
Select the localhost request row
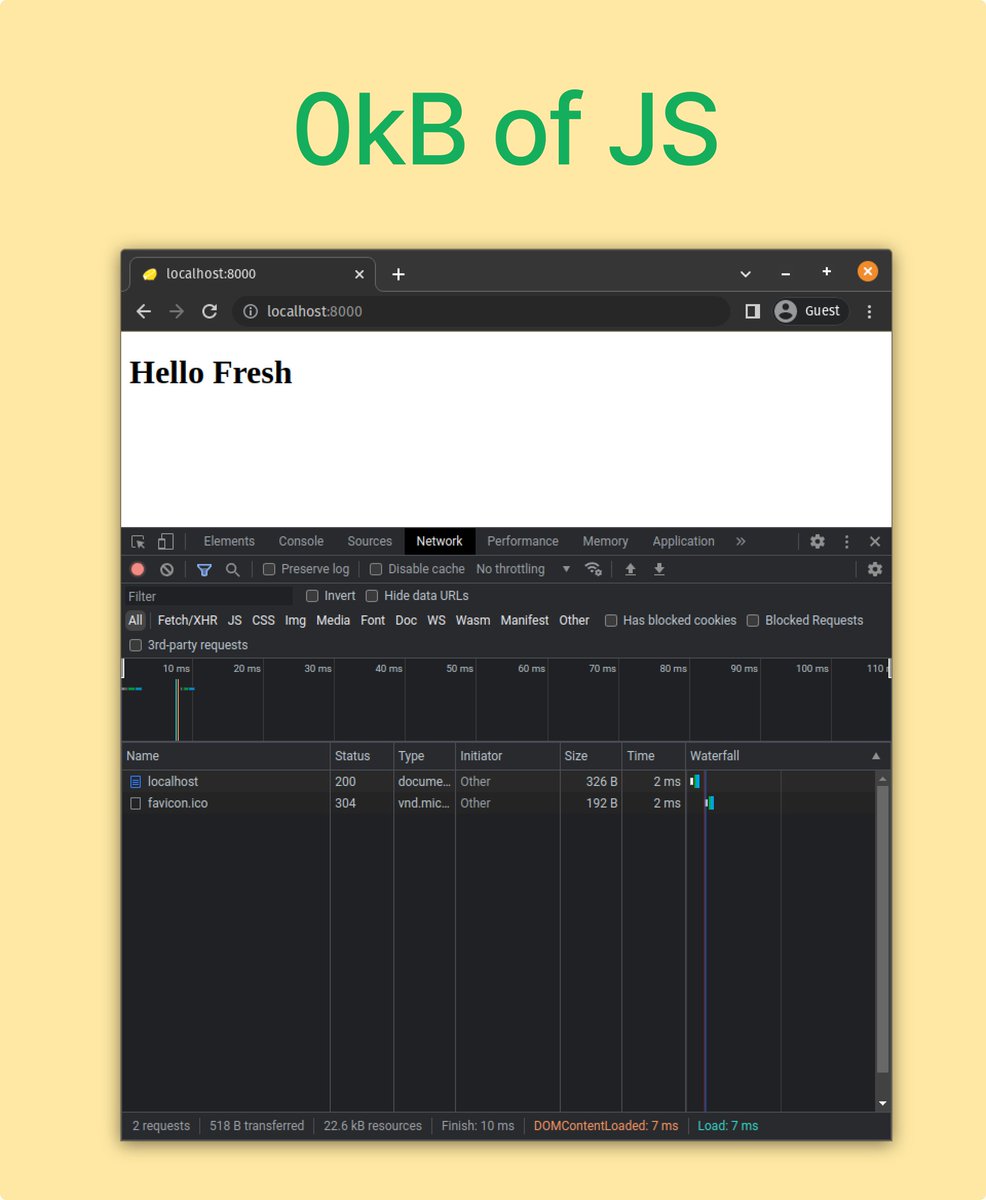pos(498,781)
